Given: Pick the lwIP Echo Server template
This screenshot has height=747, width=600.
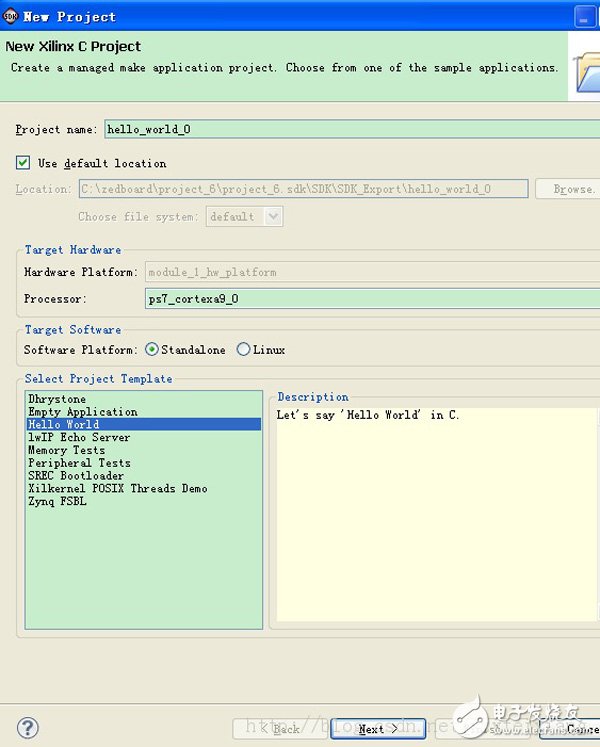Looking at the screenshot, I should click(x=79, y=438).
